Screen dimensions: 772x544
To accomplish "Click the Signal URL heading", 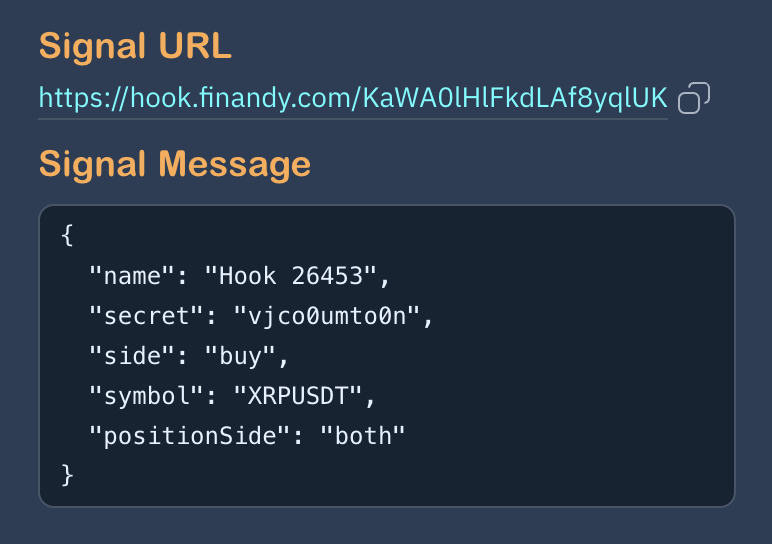I will click(135, 46).
